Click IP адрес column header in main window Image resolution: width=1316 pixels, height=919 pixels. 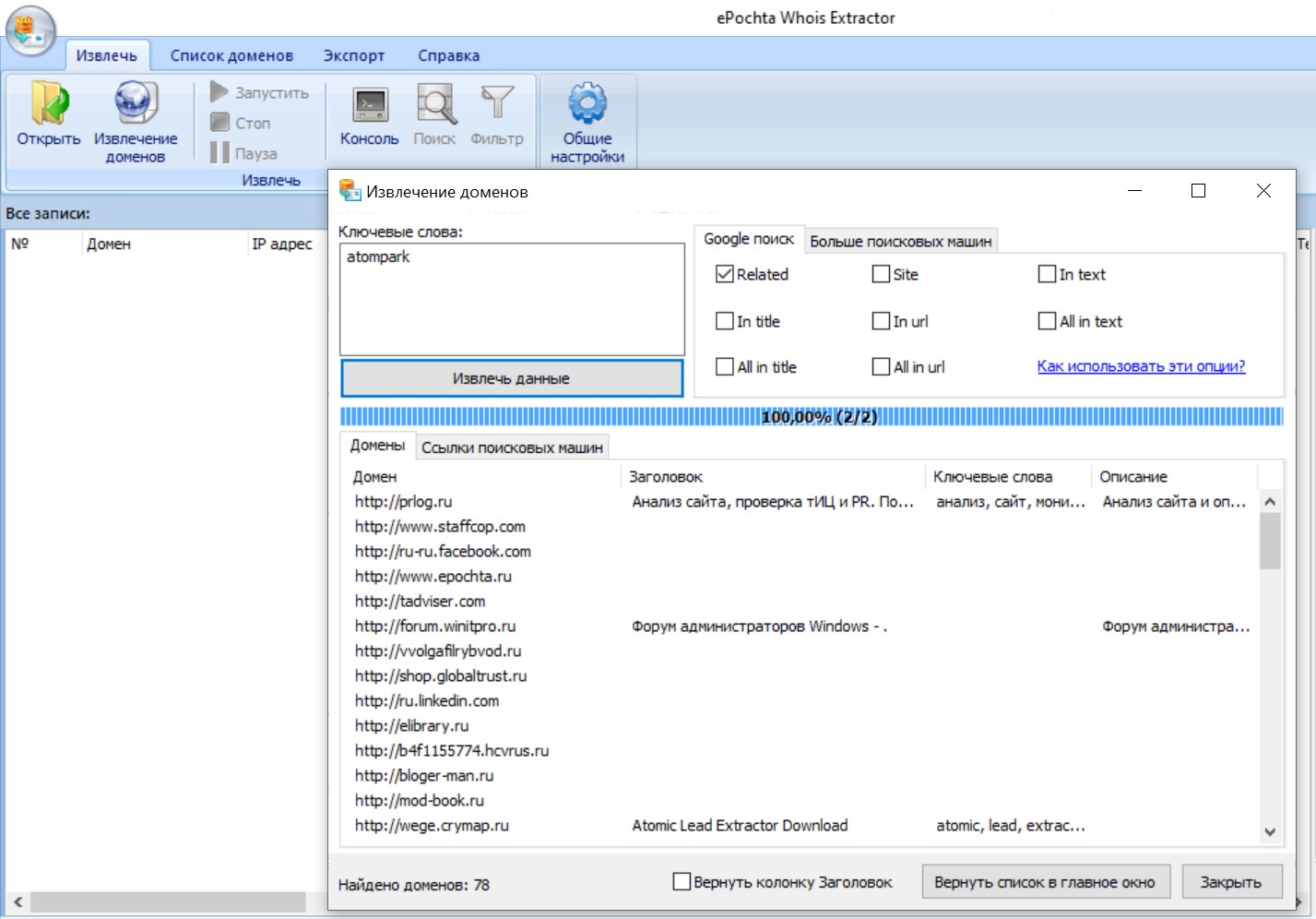tap(286, 244)
